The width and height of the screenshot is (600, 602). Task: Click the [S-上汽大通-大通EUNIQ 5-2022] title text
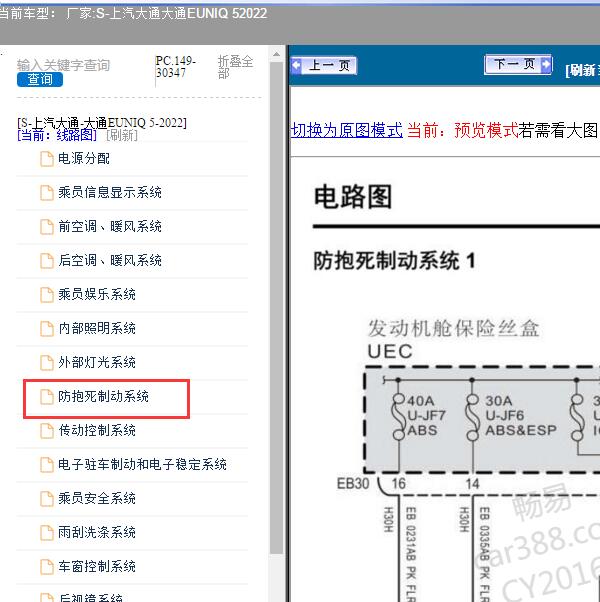(x=102, y=123)
